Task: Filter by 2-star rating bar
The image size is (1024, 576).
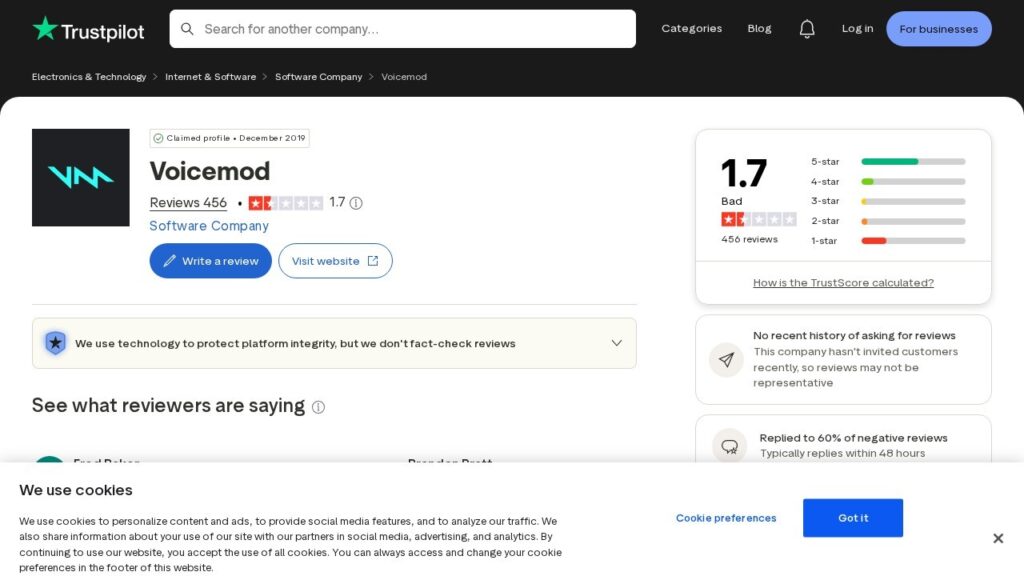Action: tap(888, 221)
